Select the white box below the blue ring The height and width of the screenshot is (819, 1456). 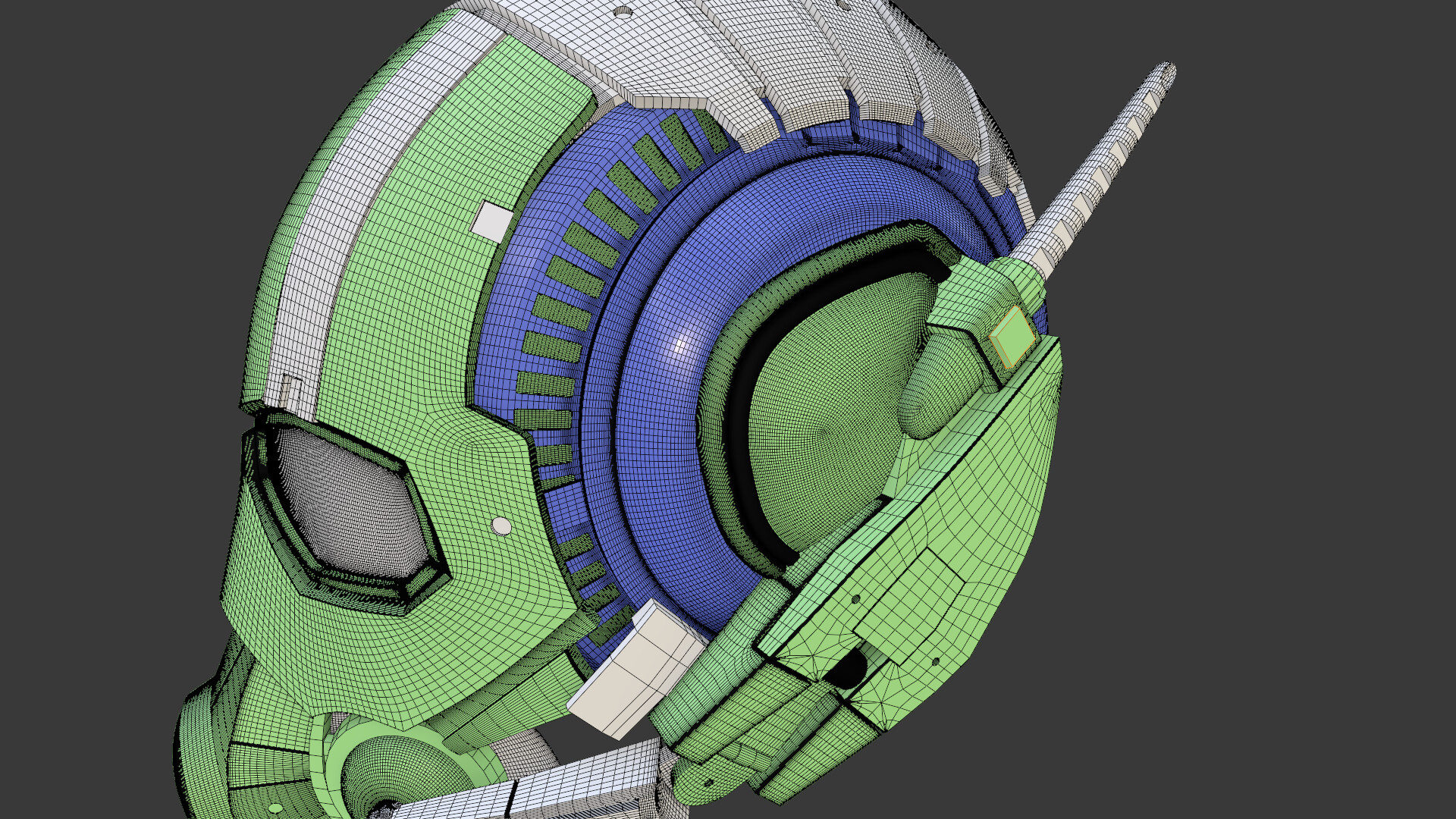coord(636,670)
